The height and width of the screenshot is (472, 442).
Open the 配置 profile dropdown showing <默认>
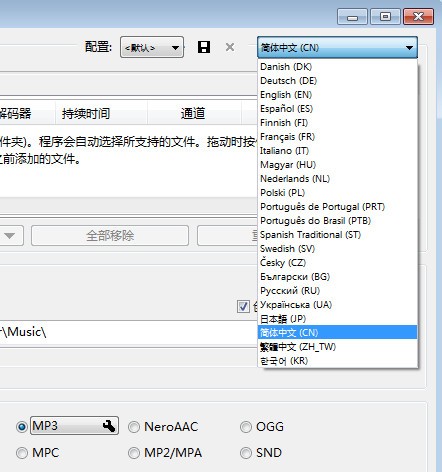click(152, 47)
